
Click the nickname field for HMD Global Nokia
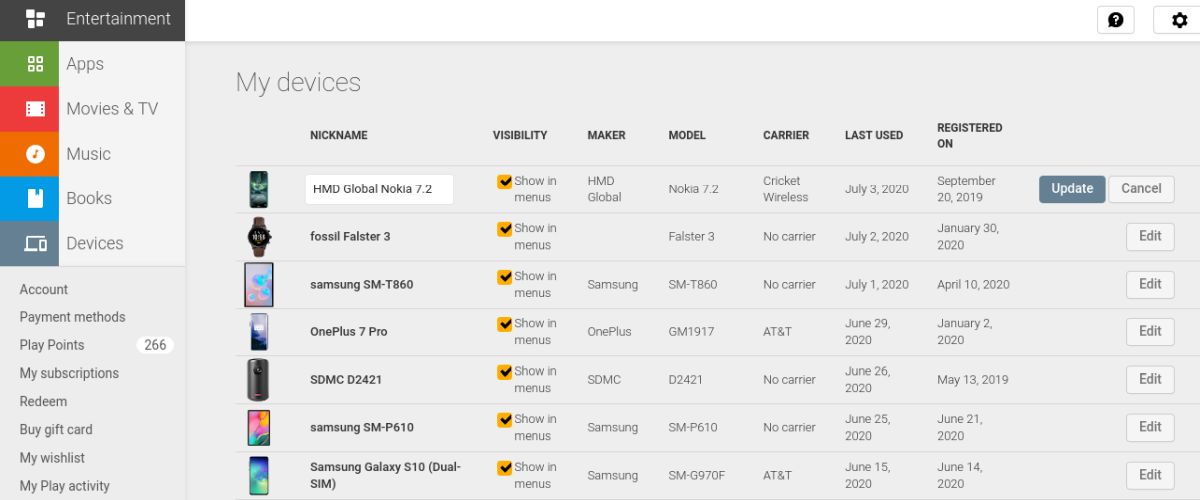[x=379, y=189]
